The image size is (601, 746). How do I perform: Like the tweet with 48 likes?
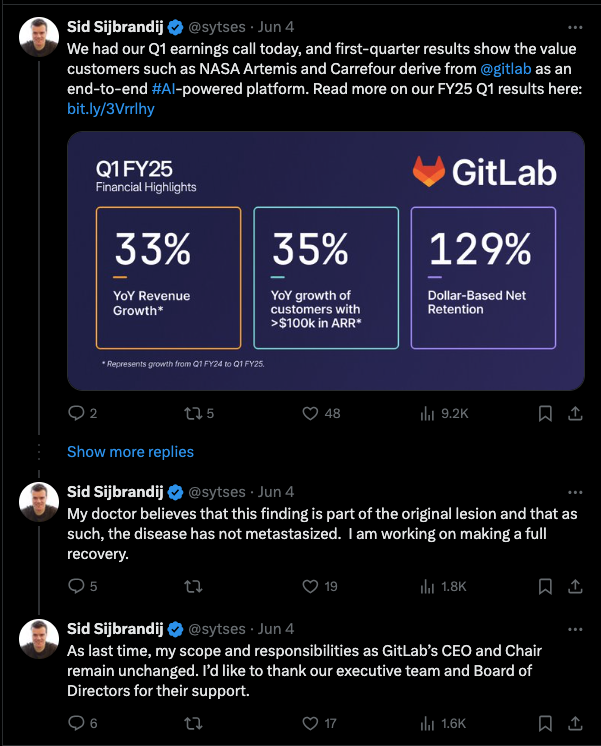tap(321, 413)
